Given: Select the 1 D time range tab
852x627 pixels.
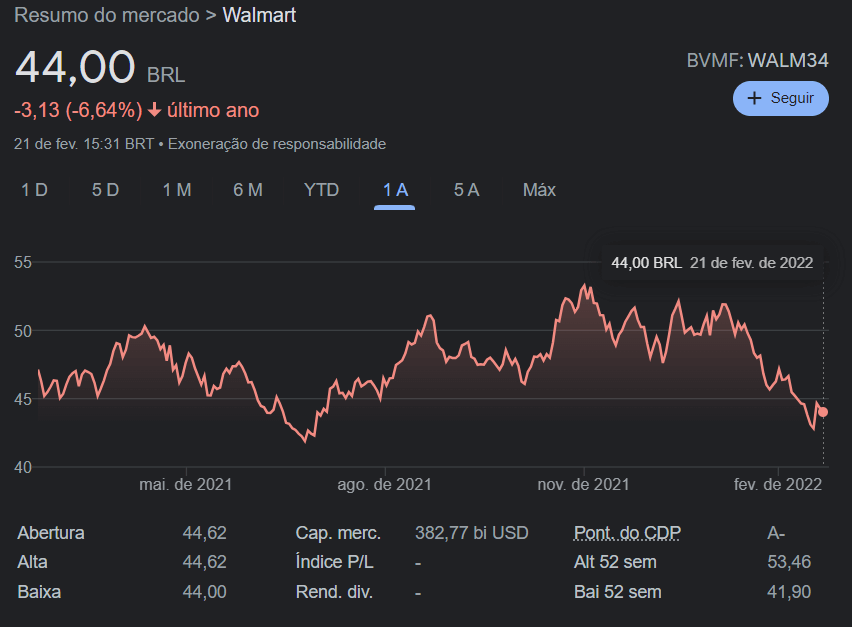Looking at the screenshot, I should (x=35, y=190).
